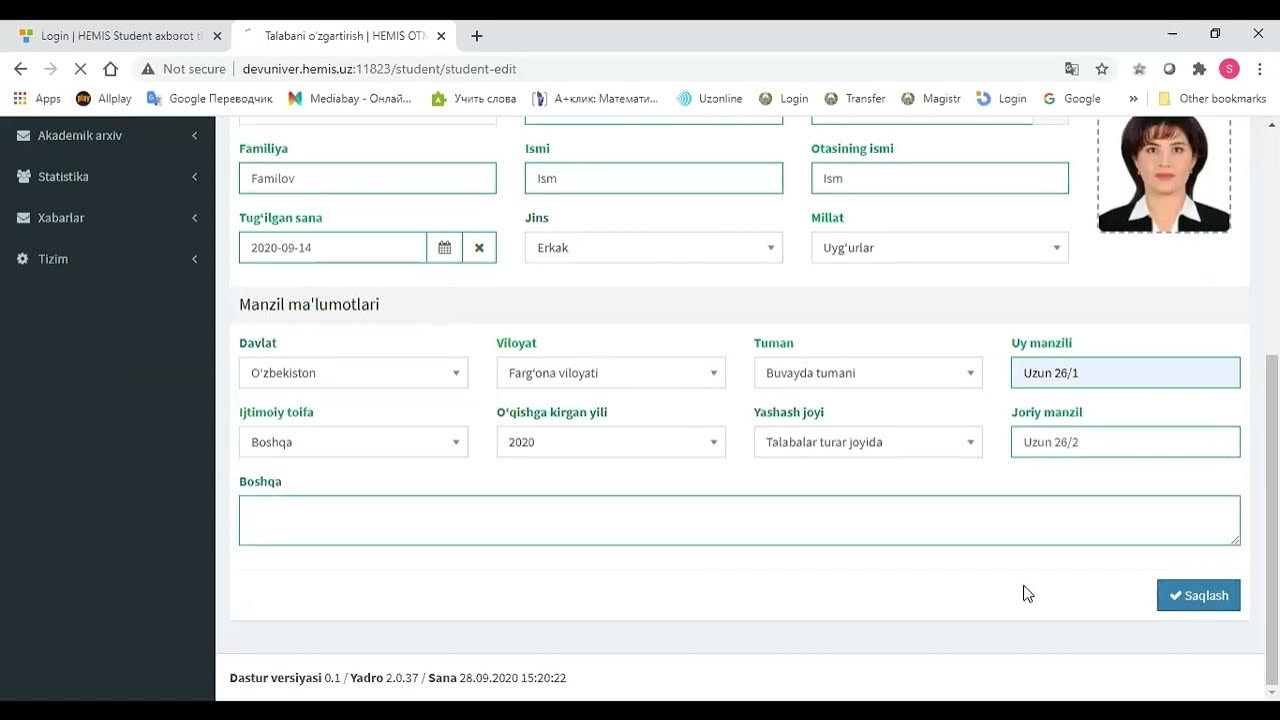Expand the Xabarlar sidebar menu
The width and height of the screenshot is (1280, 720).
(x=195, y=217)
